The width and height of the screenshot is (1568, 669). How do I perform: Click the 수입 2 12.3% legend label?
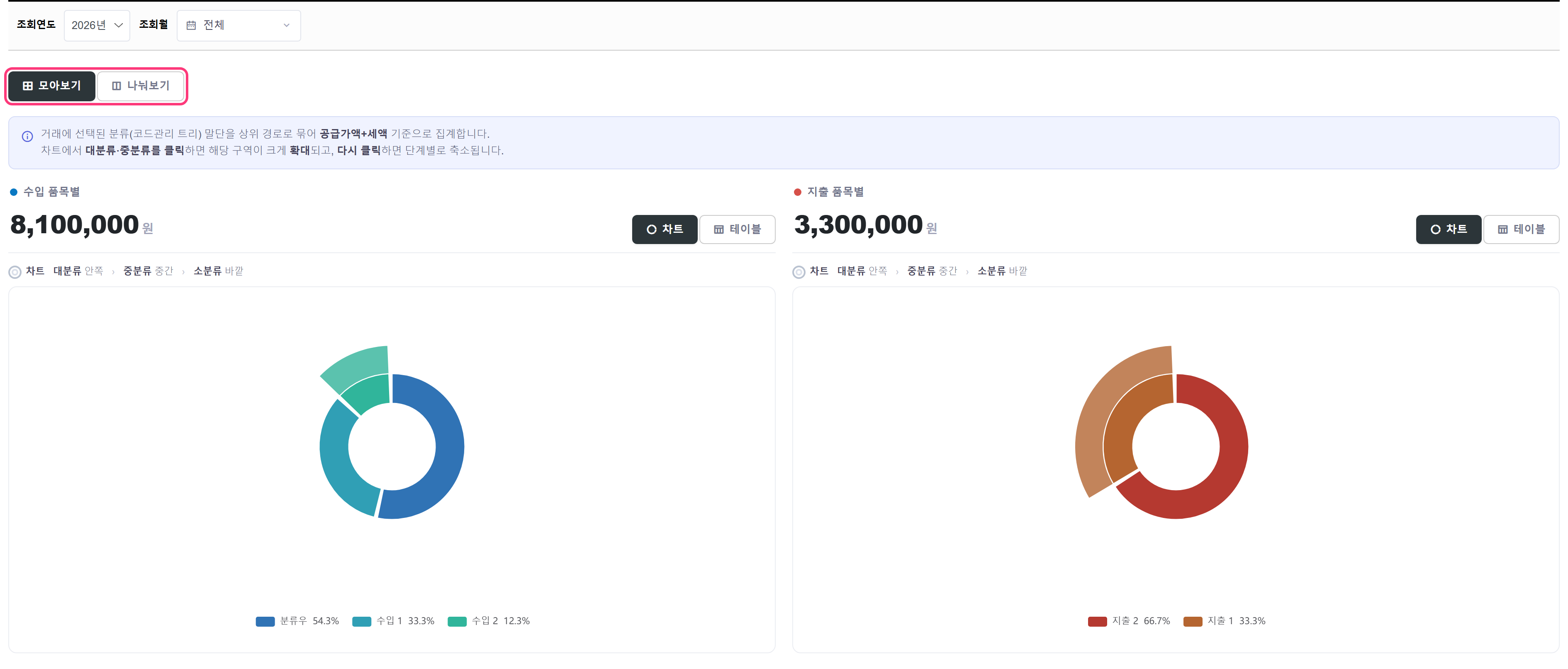tap(501, 621)
